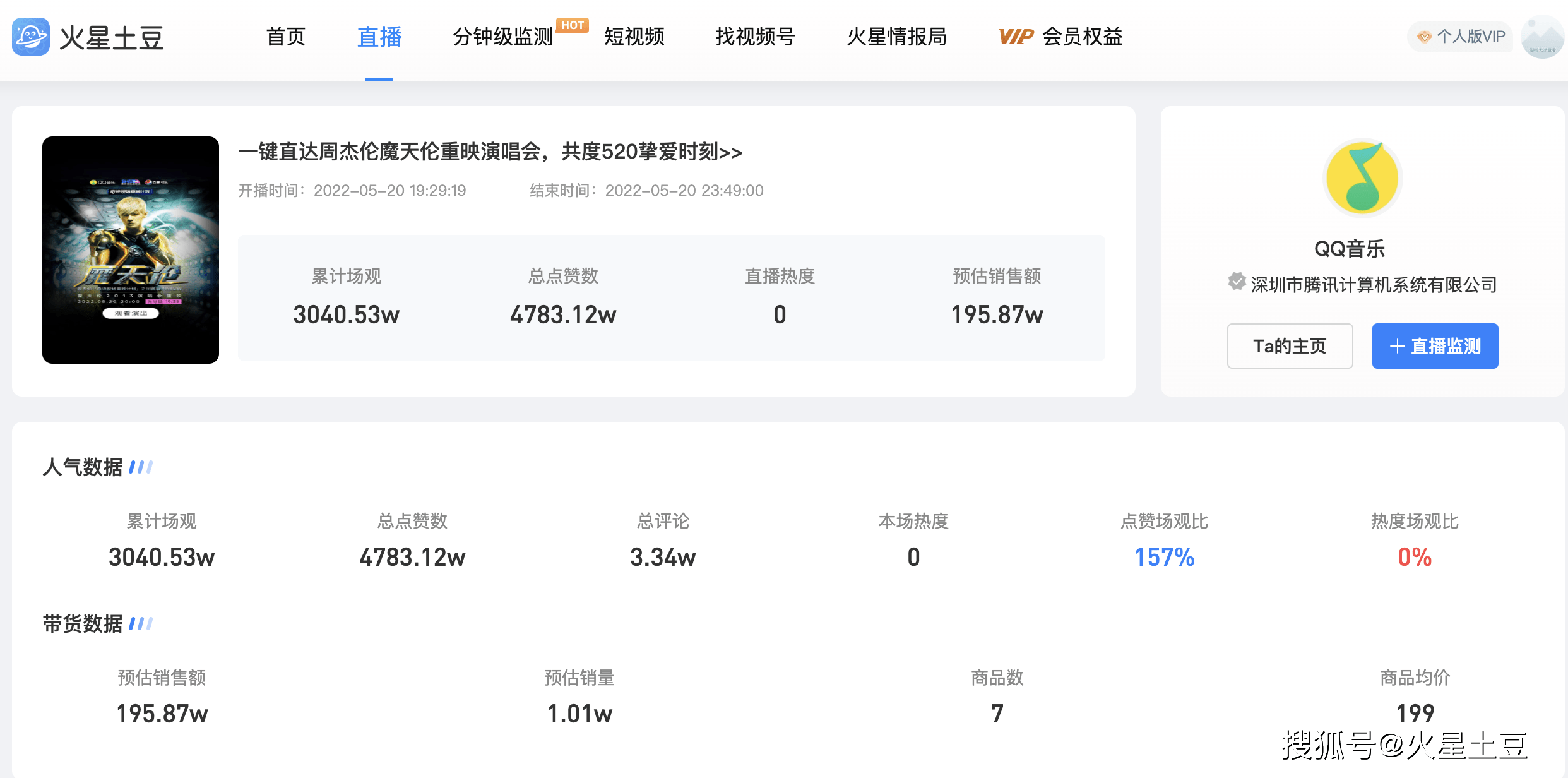Click the QQ音乐 account logo
1568x778 pixels.
[1362, 179]
